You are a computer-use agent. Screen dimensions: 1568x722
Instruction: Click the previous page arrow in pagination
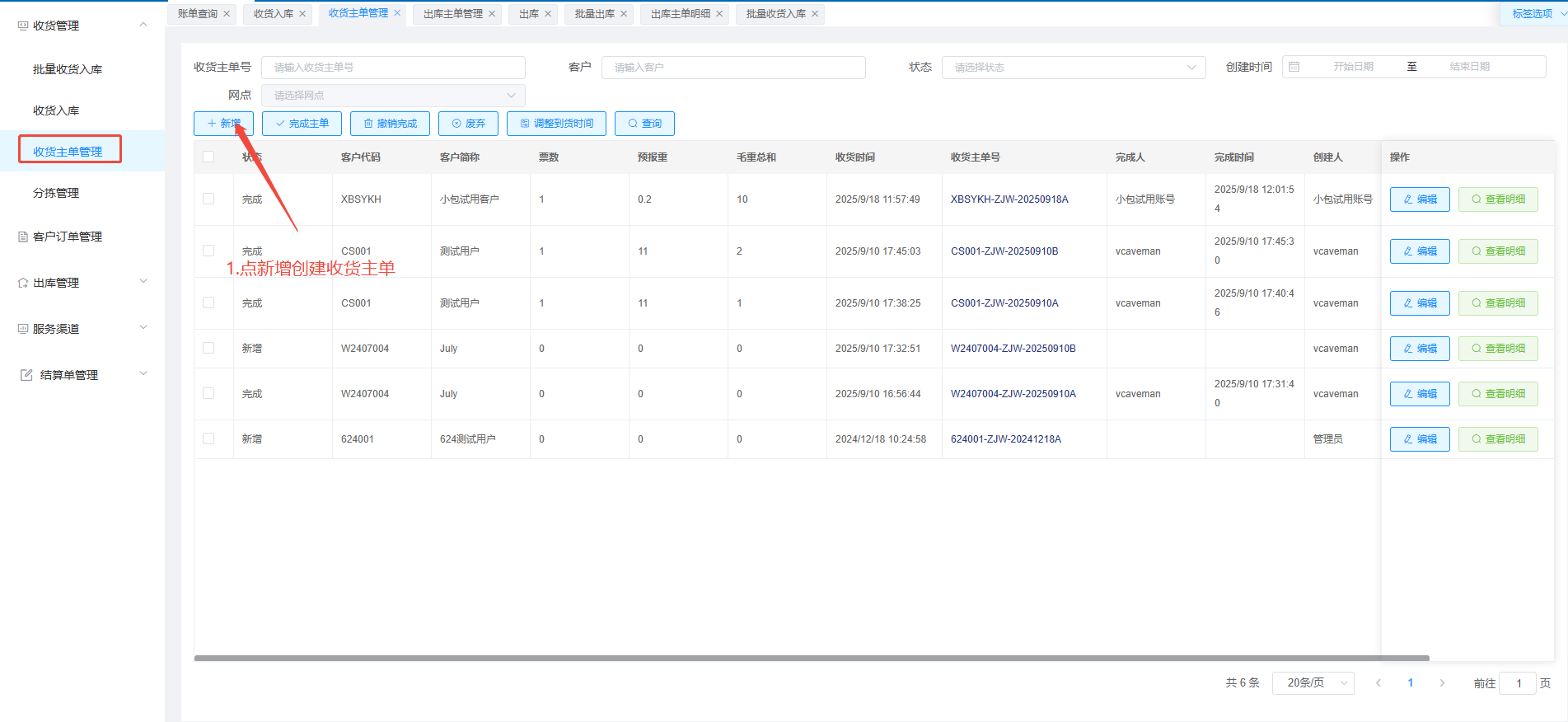click(x=1378, y=683)
